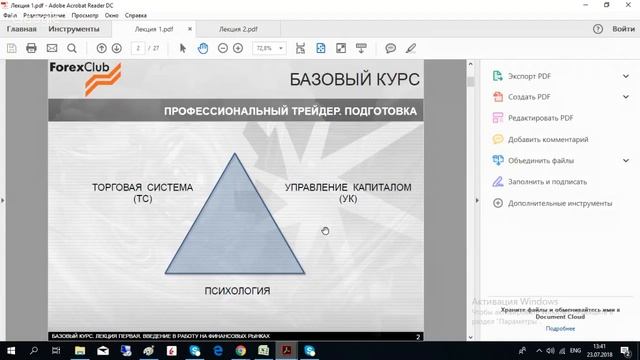Viewport: 640px width, 360px height.
Task: Activate the Hand pan tool
Action: pos(203,48)
